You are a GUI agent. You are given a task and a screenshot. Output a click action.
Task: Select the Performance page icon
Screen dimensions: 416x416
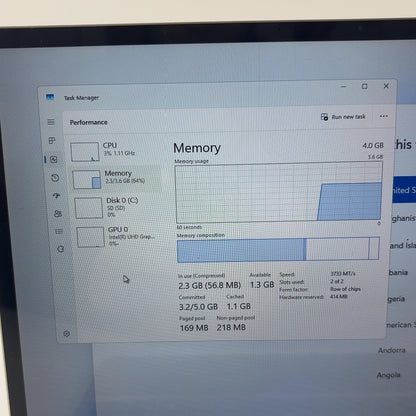[54, 159]
